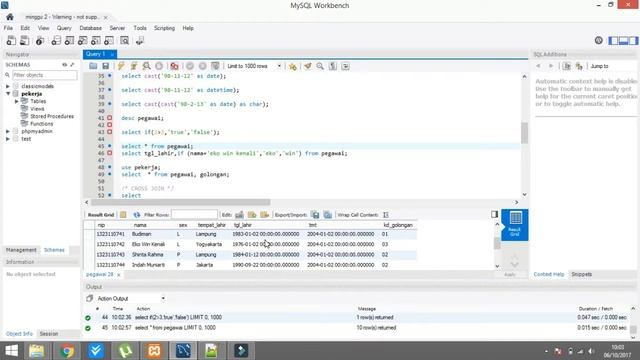
Task: Toggle invisible characters display
Action: 333,66
